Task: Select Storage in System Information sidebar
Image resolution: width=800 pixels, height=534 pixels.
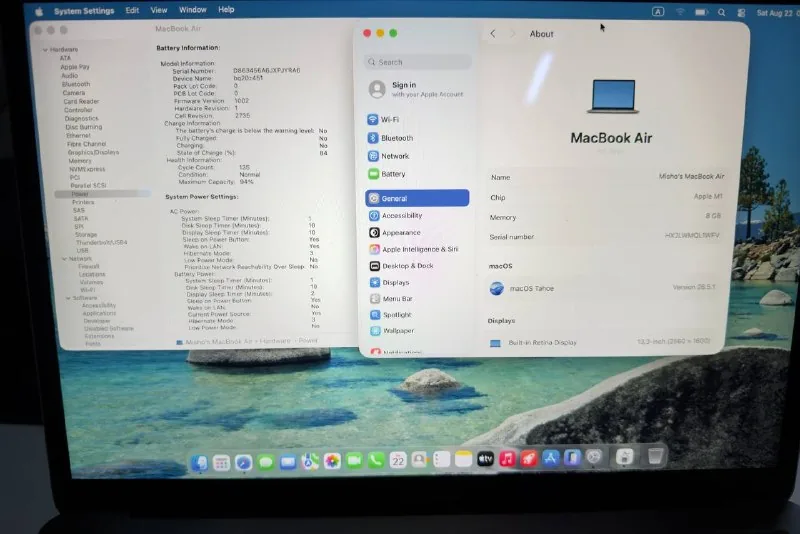Action: [x=86, y=235]
